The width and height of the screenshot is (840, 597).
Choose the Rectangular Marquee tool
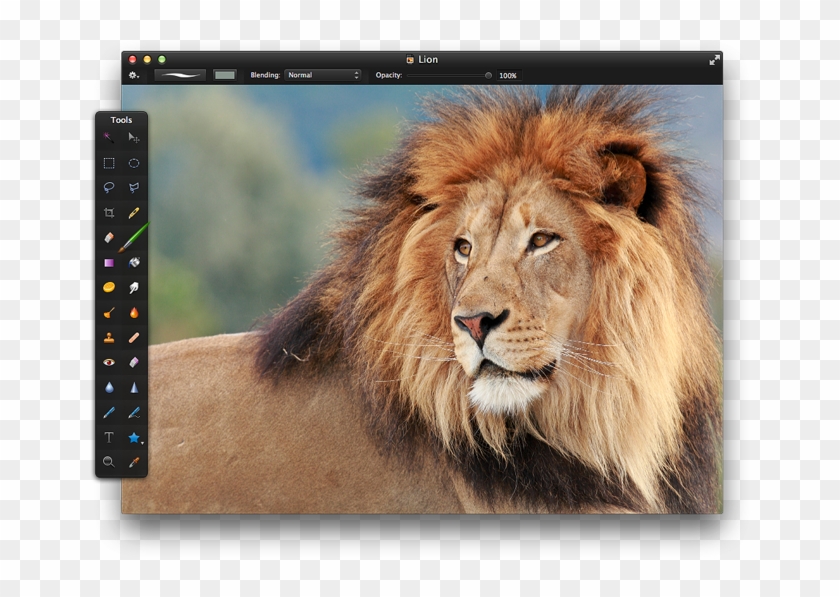point(109,163)
